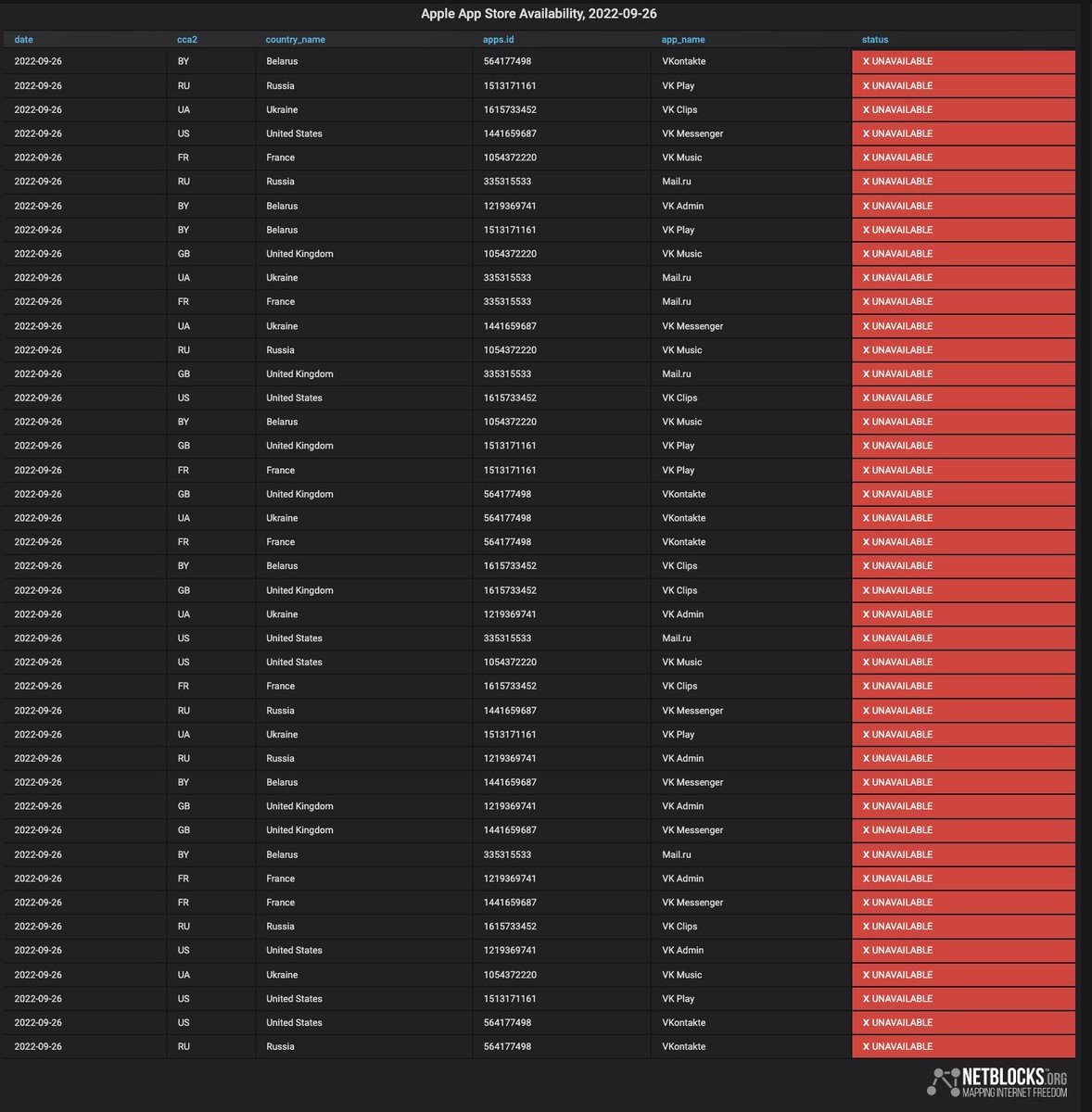Select Belarus in the VK Clips row
Screen dimensions: 1092x1112
[282, 566]
